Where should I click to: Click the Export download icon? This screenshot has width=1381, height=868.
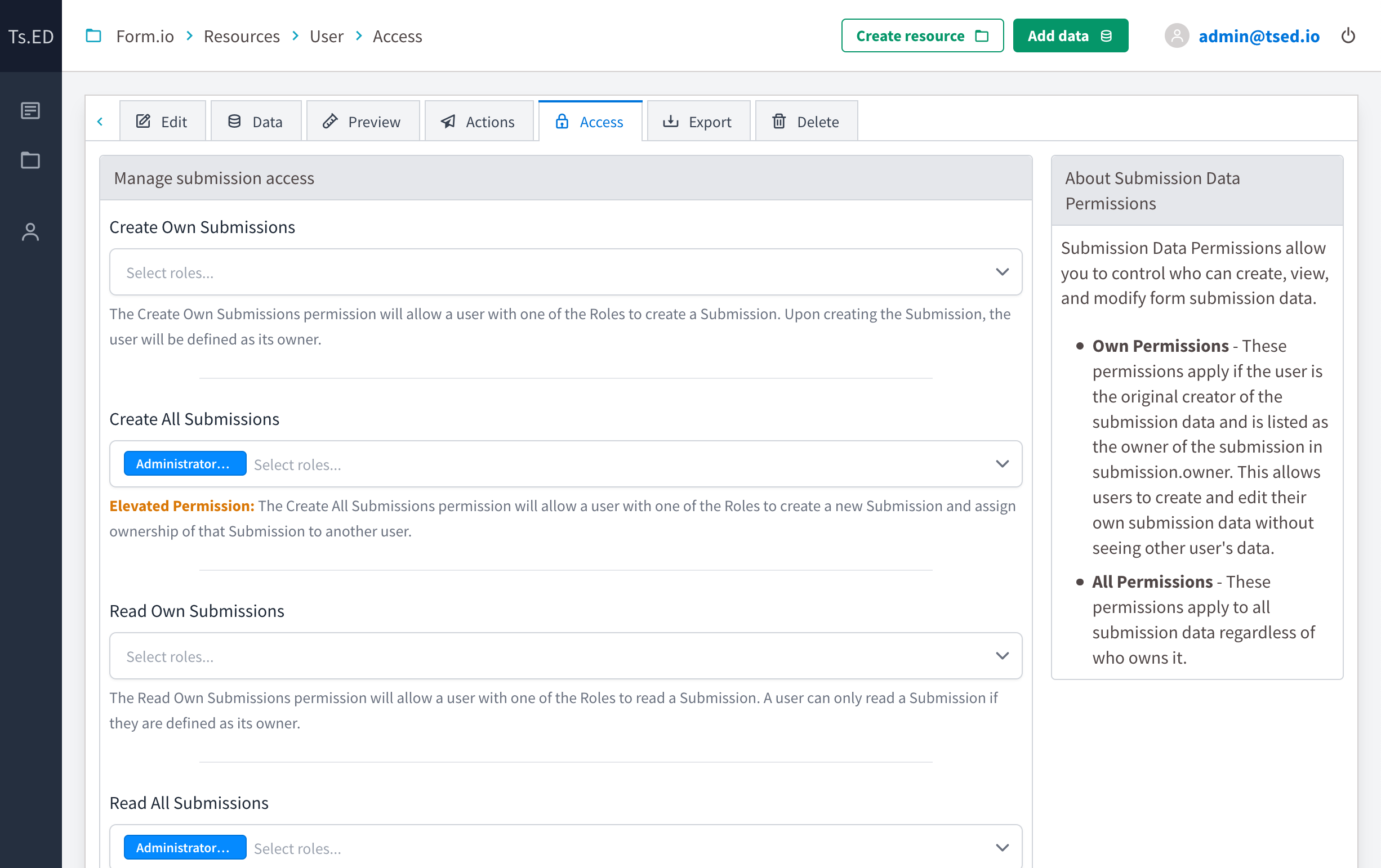point(671,121)
